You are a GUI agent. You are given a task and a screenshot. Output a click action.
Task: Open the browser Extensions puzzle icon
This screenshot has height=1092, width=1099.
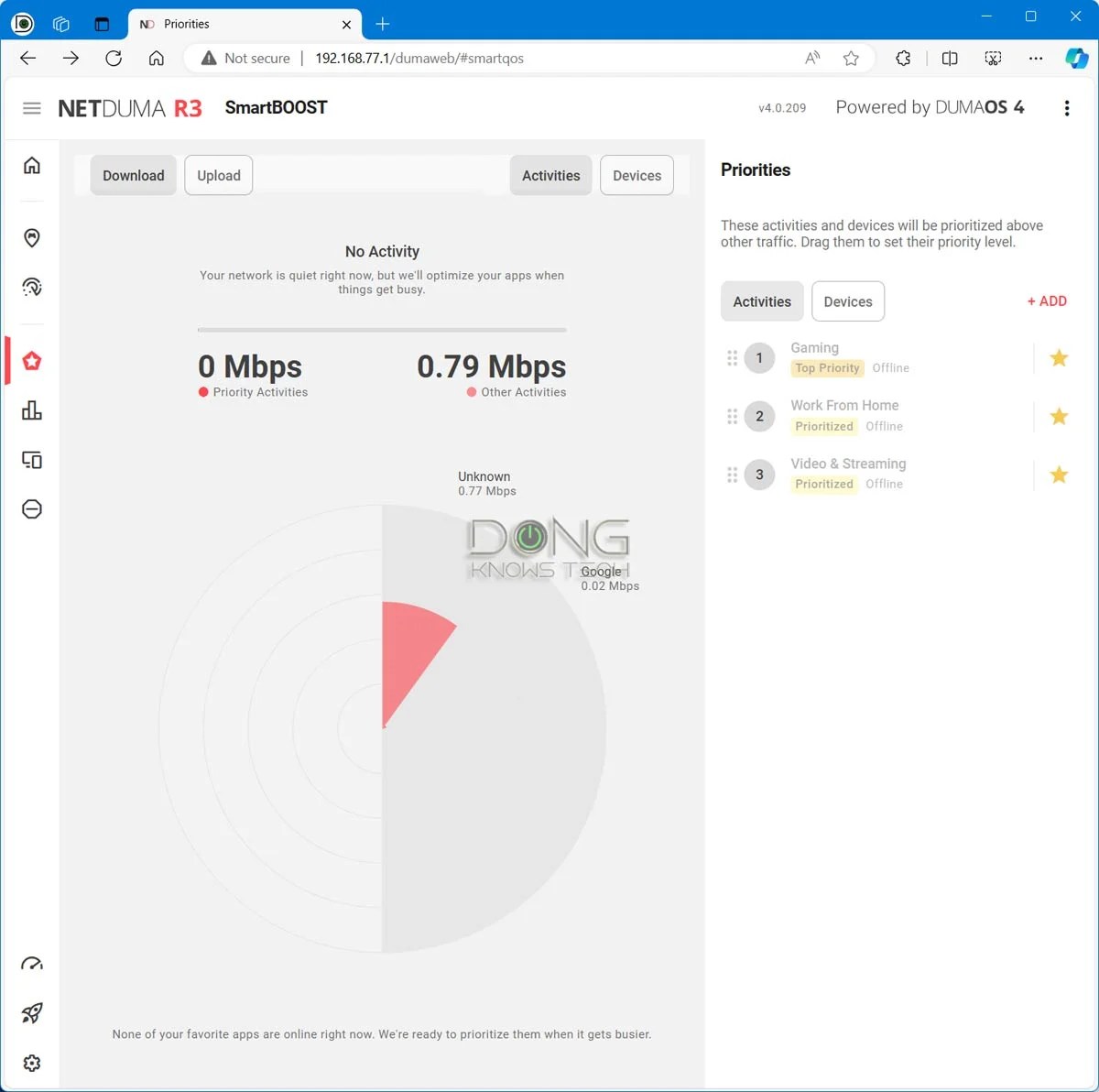(x=903, y=58)
